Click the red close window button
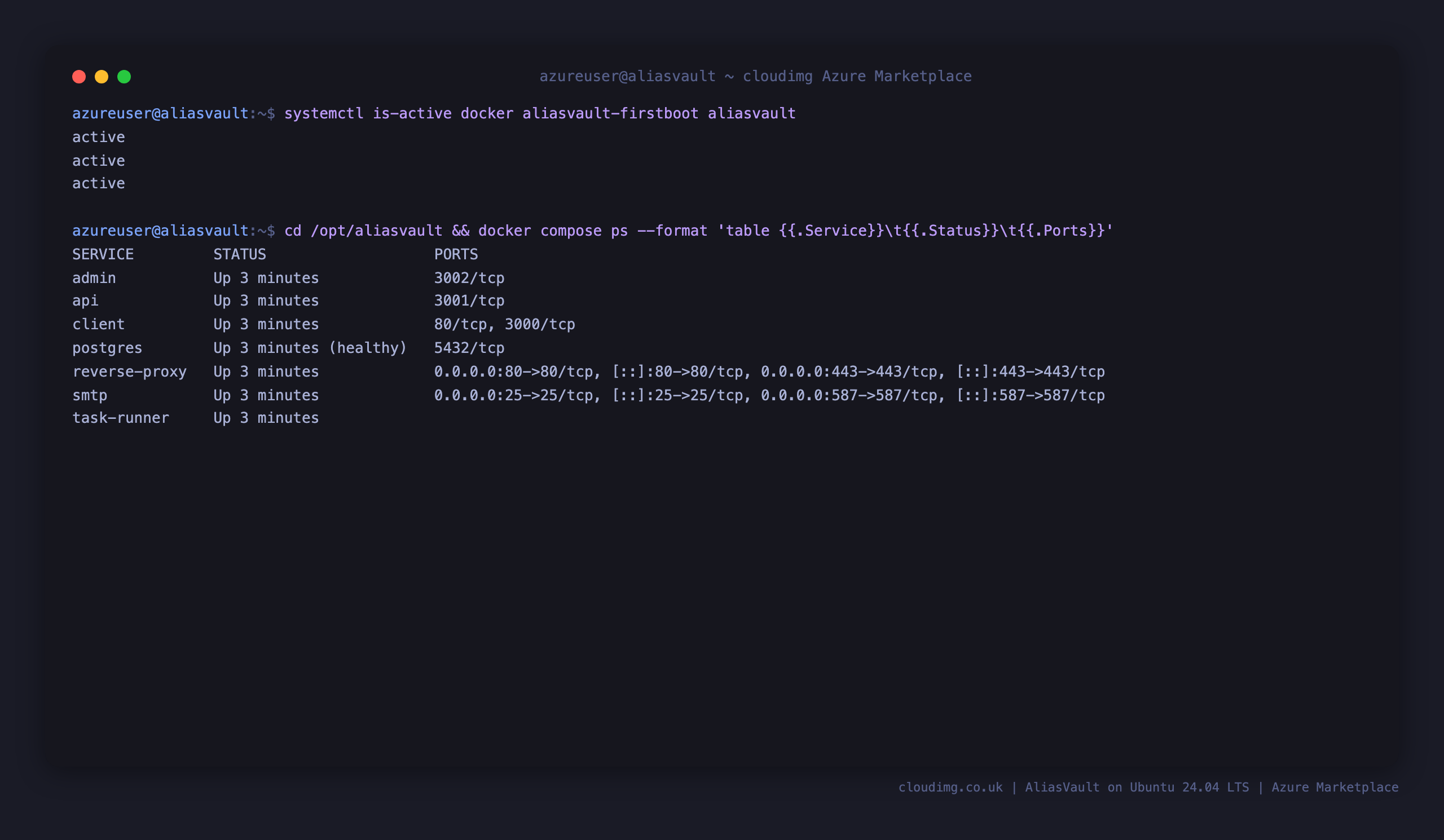This screenshot has width=1444, height=840. (x=79, y=77)
